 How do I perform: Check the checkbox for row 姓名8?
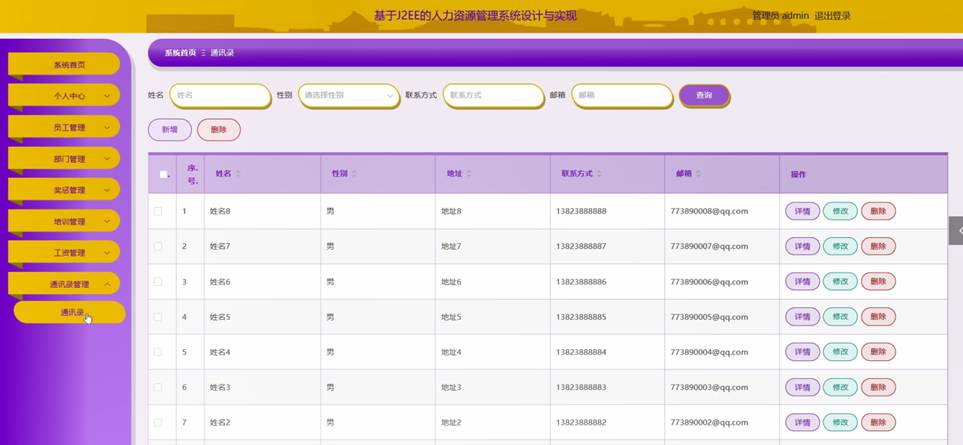point(158,211)
